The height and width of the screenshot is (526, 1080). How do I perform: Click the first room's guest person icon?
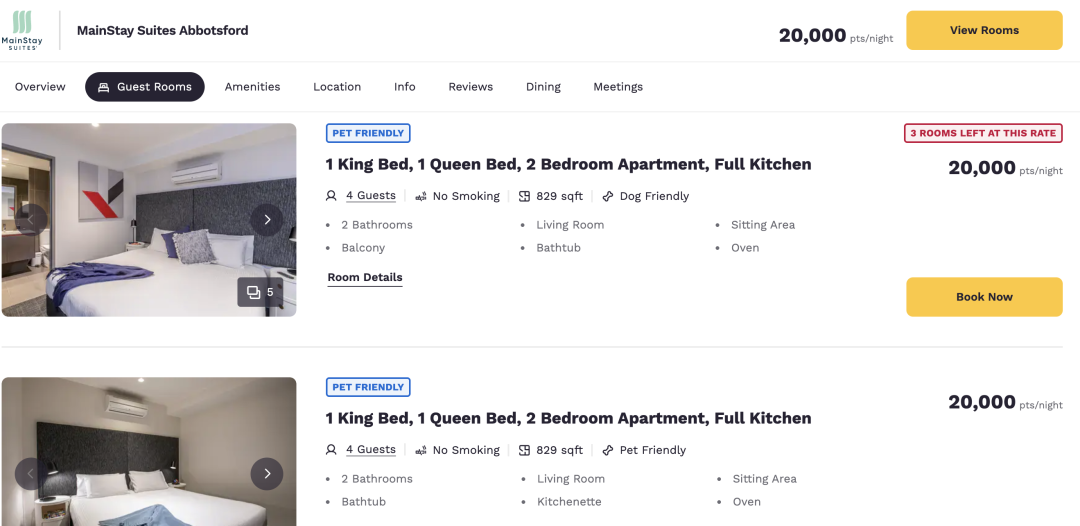click(x=331, y=196)
